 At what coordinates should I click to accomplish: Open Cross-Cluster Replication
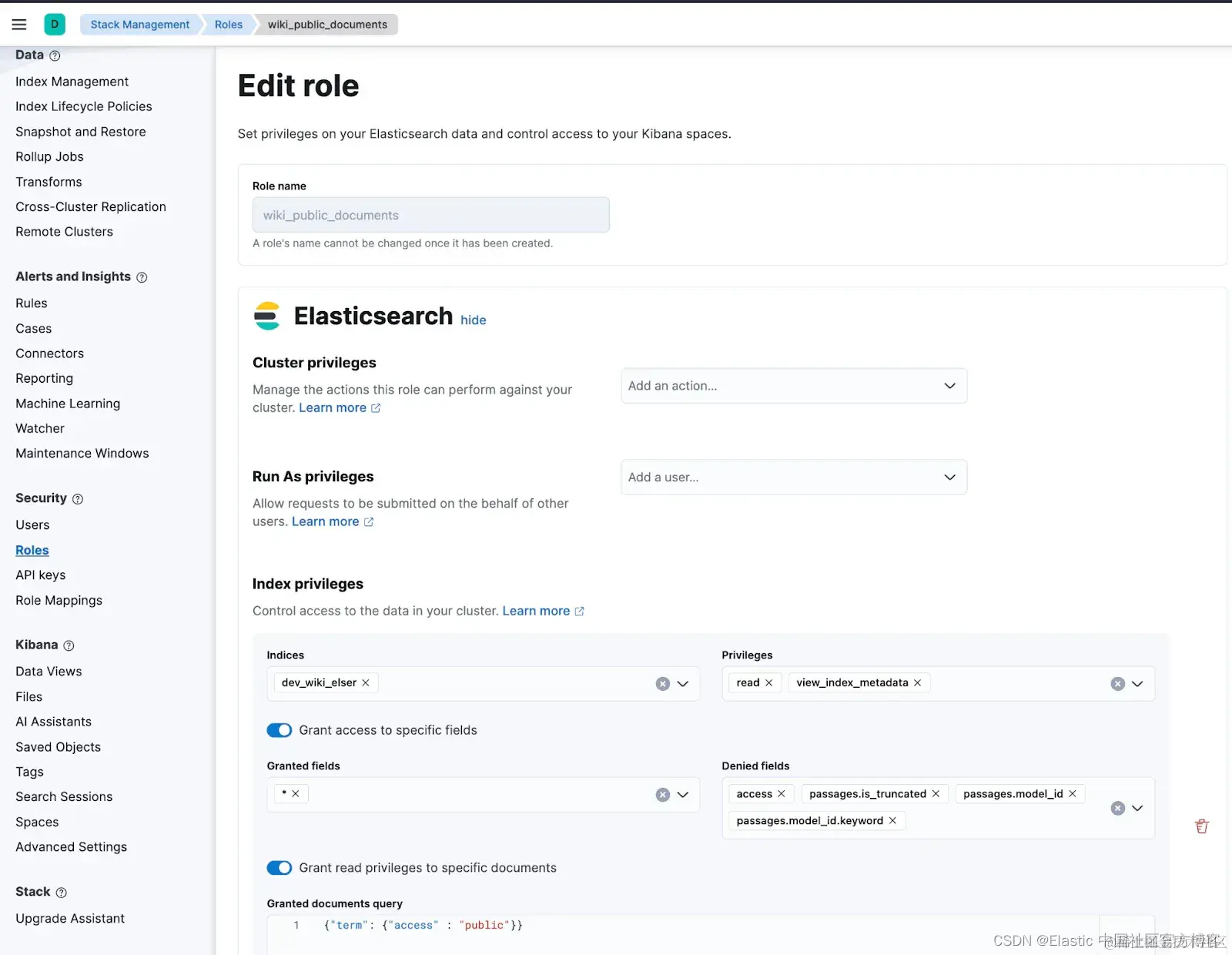click(91, 207)
